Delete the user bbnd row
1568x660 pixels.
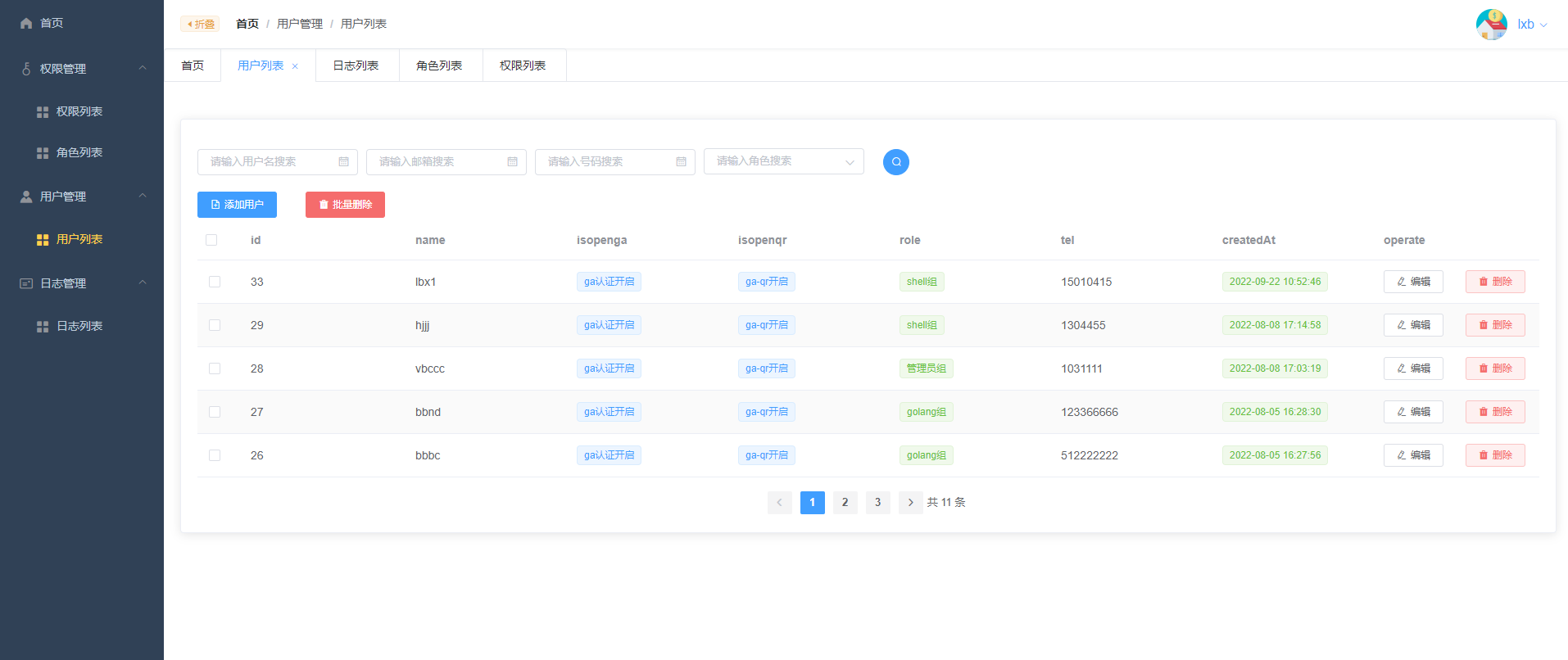pos(1495,412)
